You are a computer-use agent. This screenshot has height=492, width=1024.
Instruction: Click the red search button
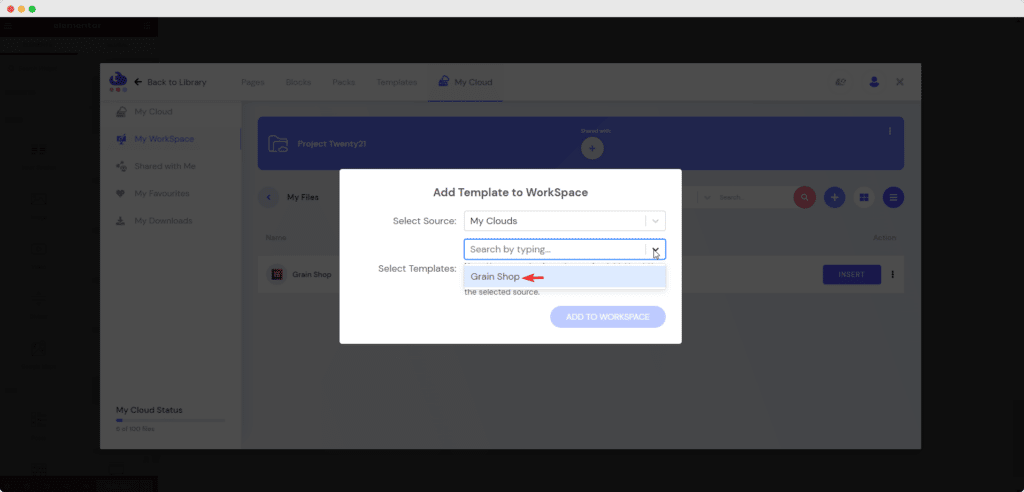coord(805,197)
